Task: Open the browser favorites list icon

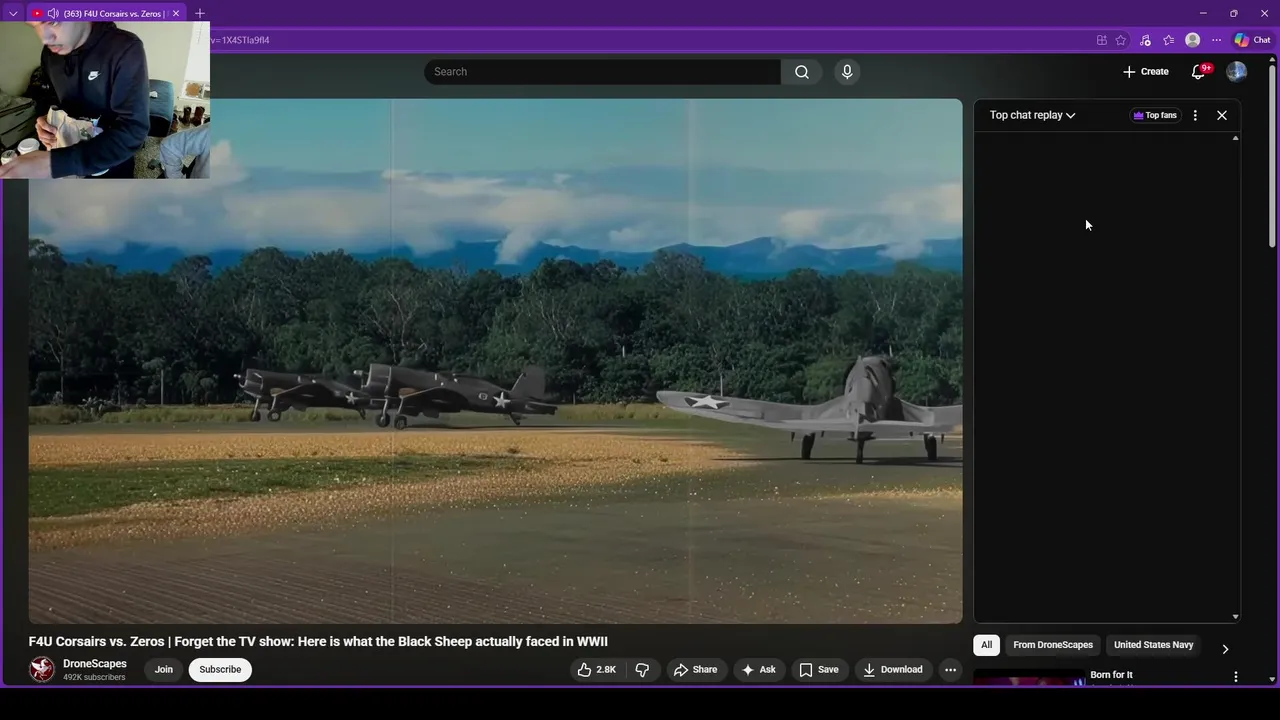Action: [x=1168, y=40]
